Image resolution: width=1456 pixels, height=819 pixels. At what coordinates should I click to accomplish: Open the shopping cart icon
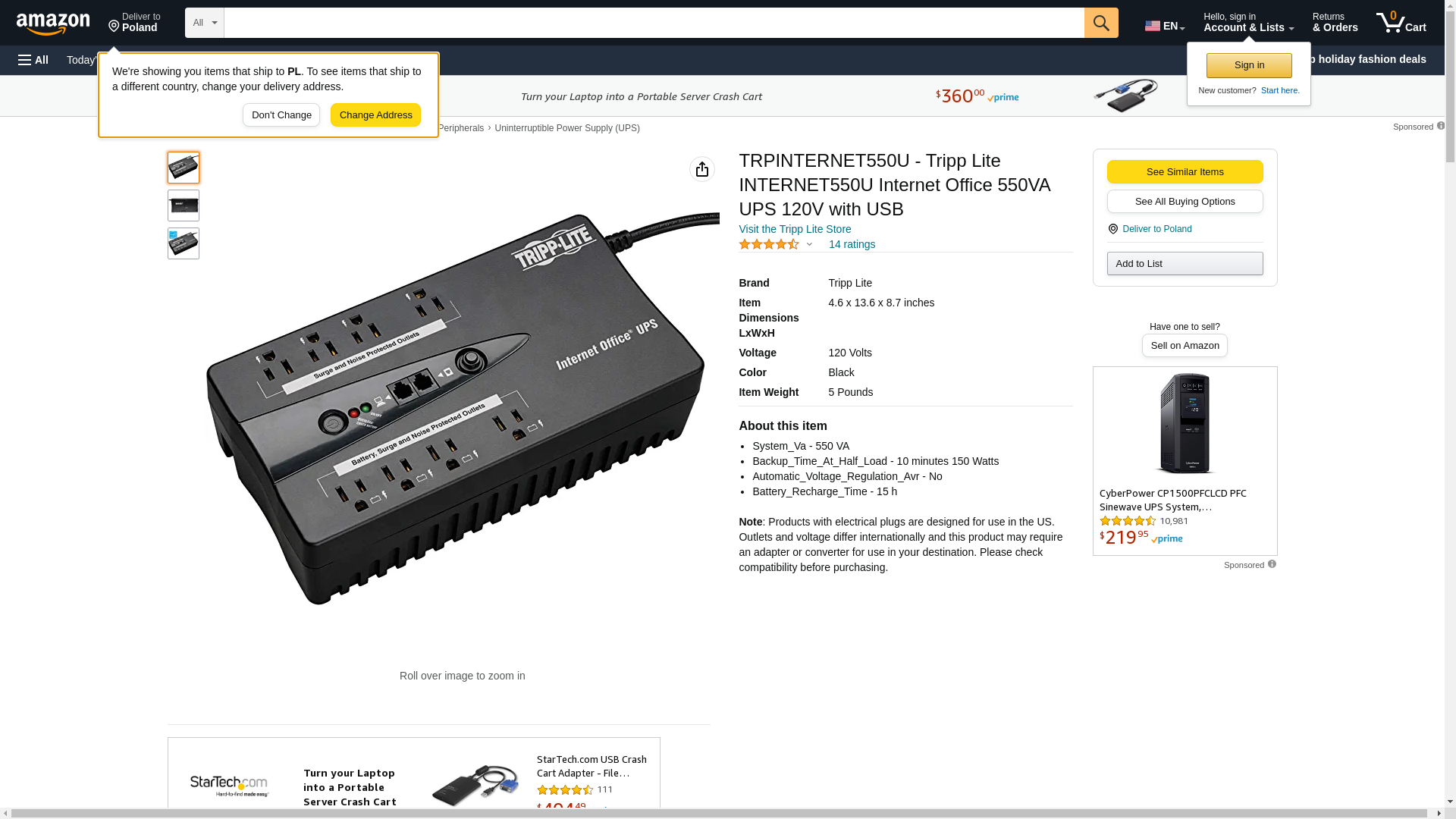1401,23
